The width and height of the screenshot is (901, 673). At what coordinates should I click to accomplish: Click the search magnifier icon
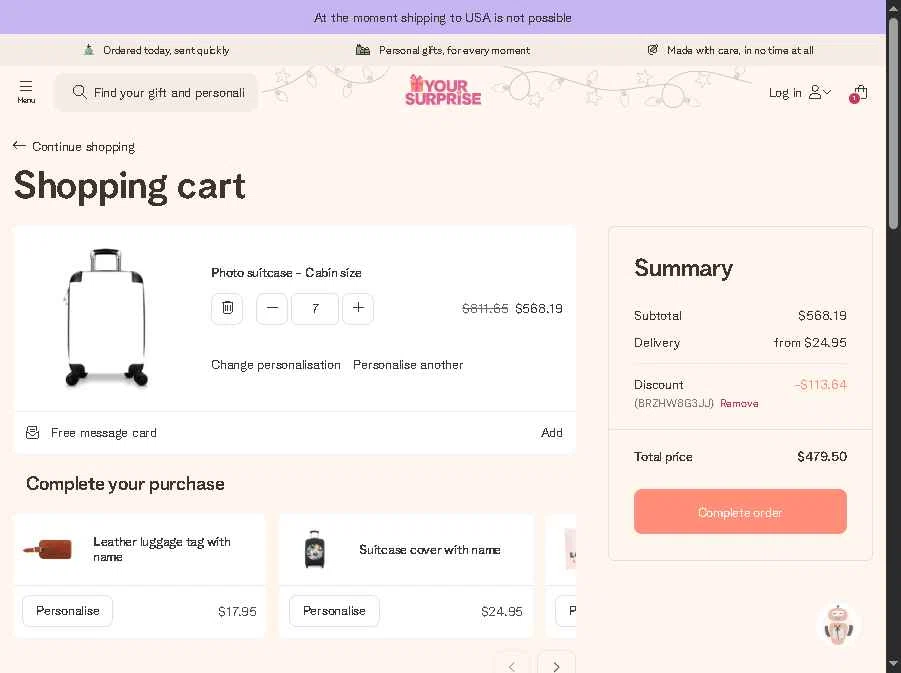[80, 92]
